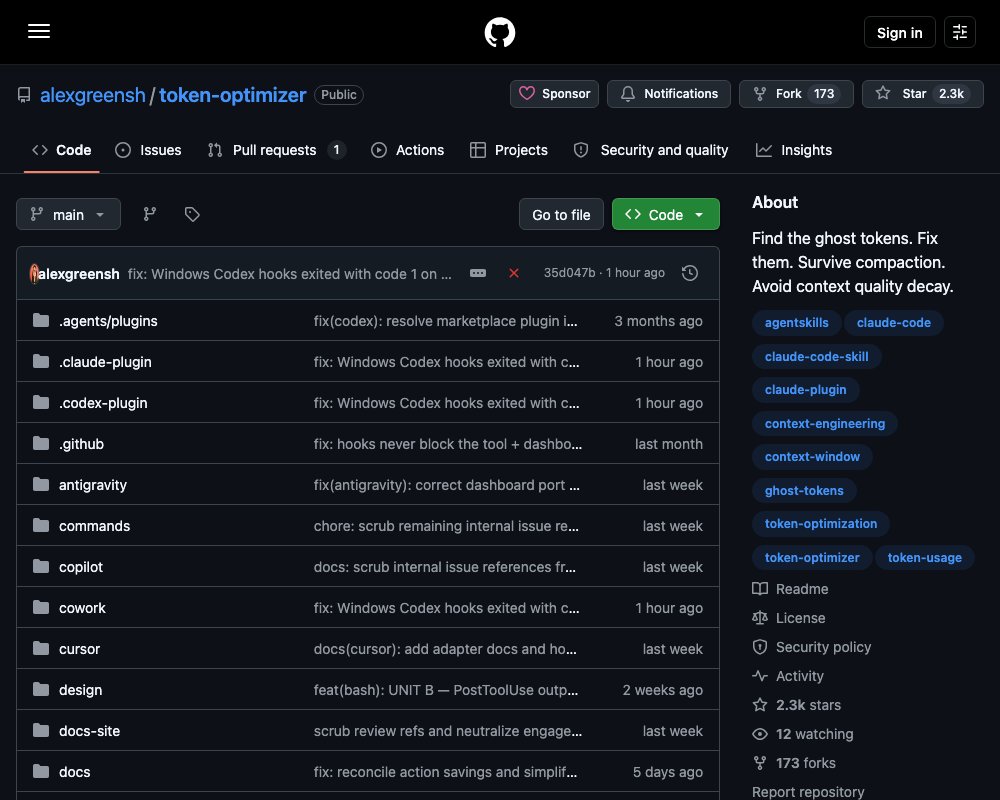View branches via the branch icon
Screen dimensions: 1000x800
150,214
